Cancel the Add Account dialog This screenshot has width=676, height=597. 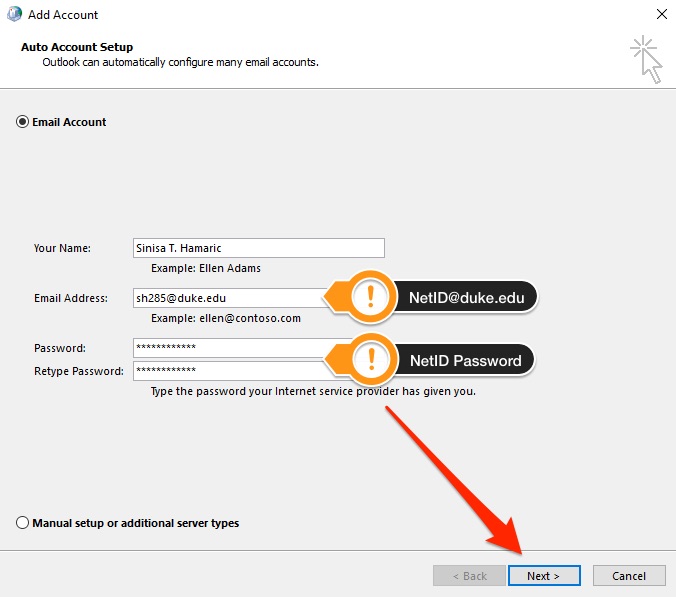629,575
